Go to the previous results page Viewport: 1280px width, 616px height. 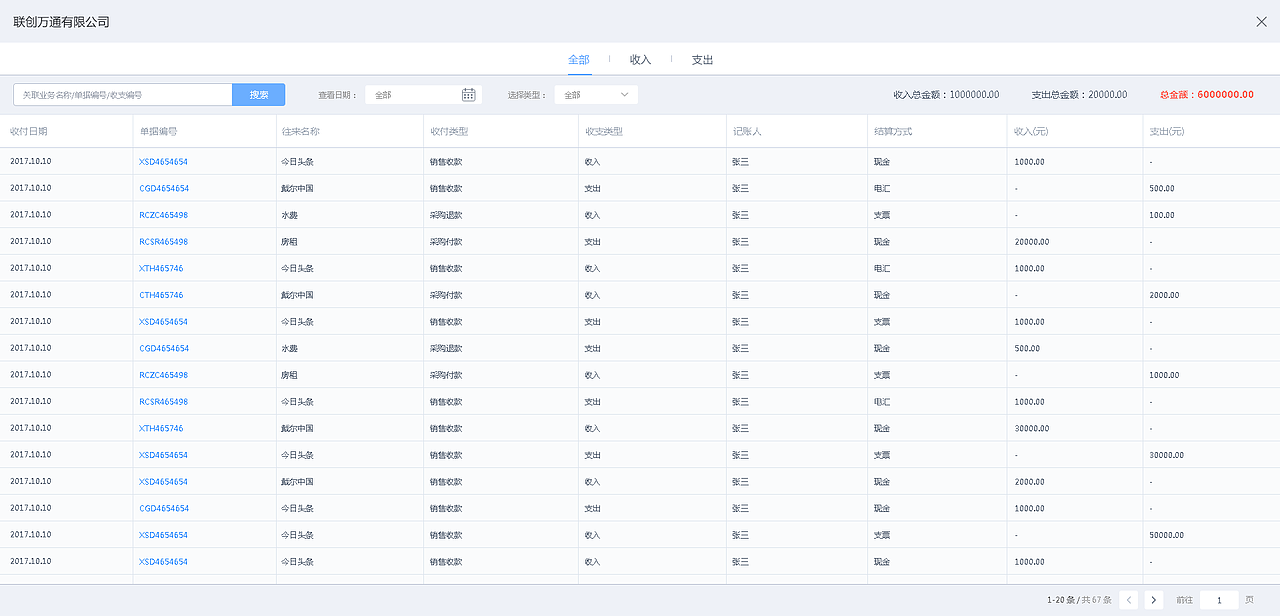click(1129, 600)
